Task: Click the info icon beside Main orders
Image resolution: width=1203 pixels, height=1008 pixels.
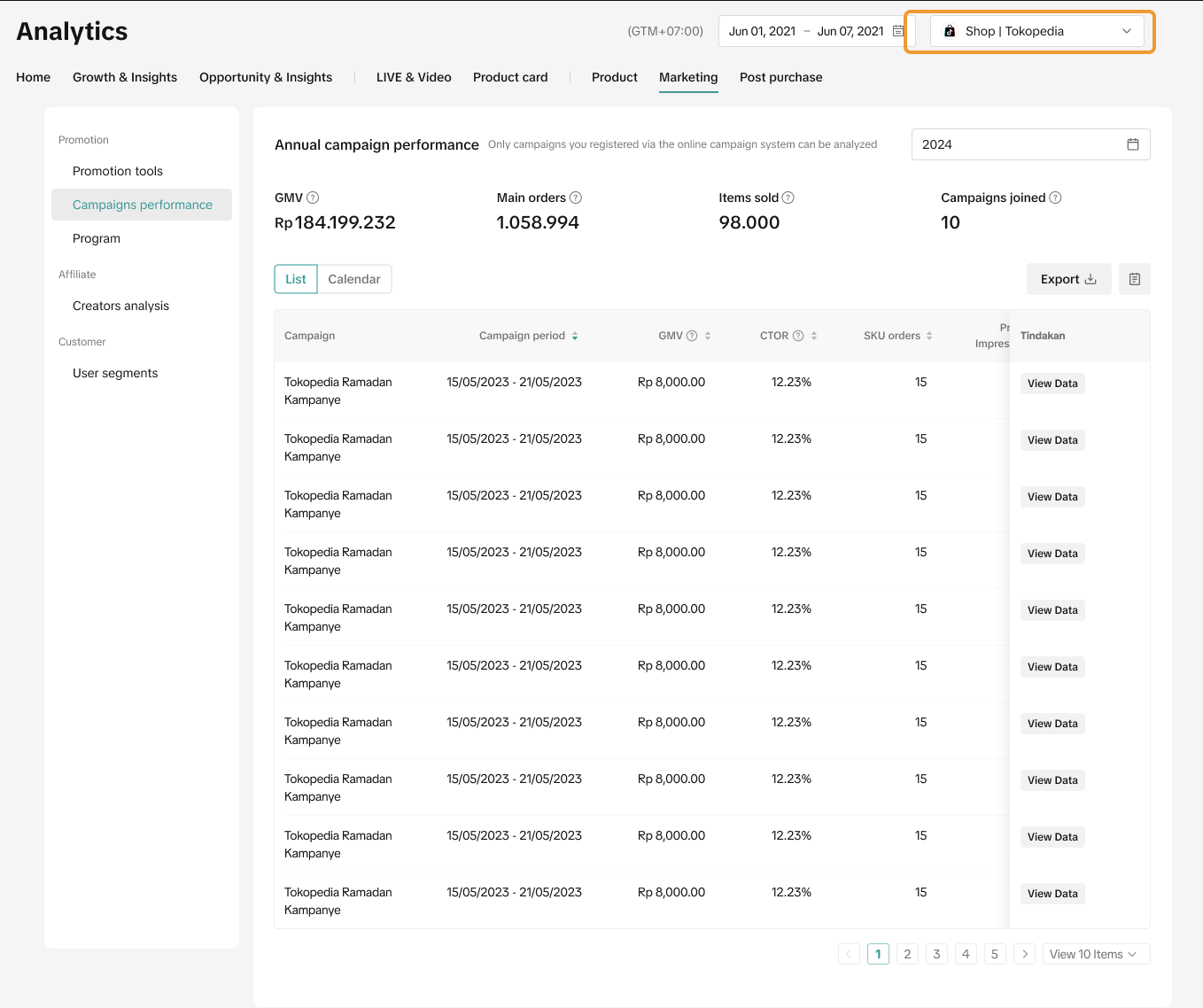Action: 576,198
